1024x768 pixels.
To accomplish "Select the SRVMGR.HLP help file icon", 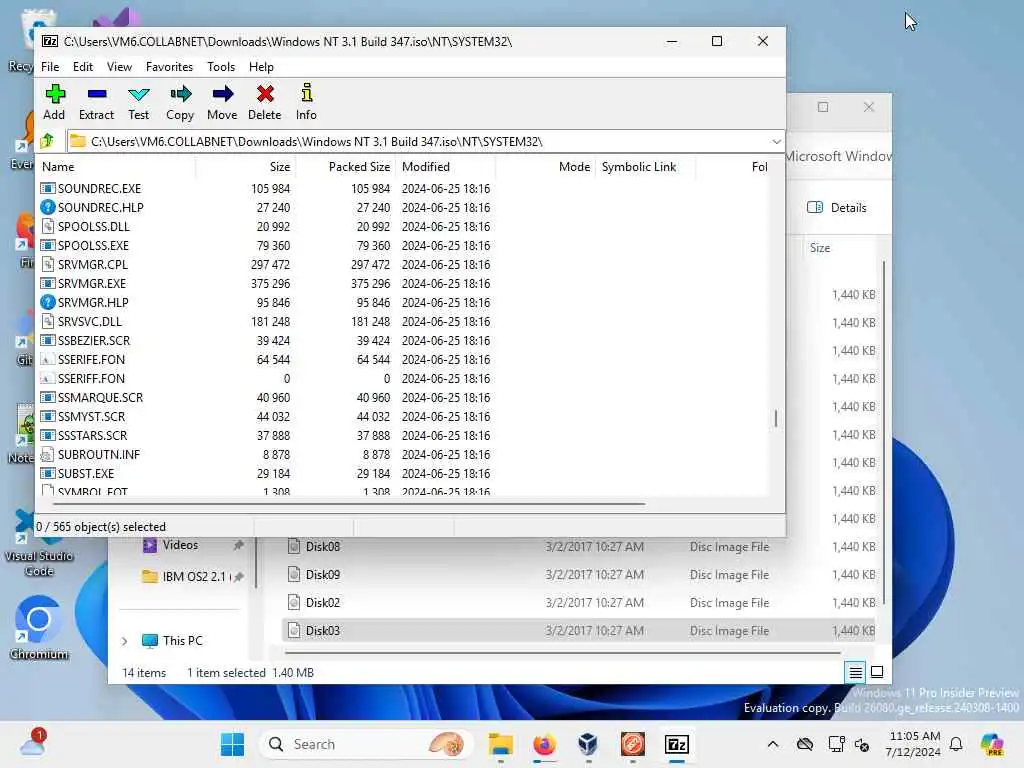I will [x=47, y=302].
